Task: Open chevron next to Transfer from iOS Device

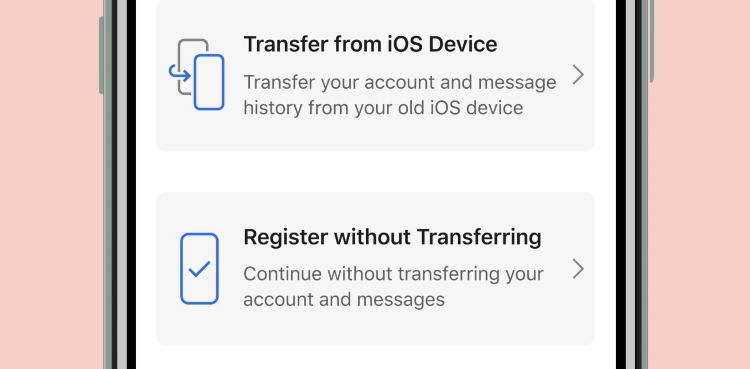Action: tap(578, 75)
